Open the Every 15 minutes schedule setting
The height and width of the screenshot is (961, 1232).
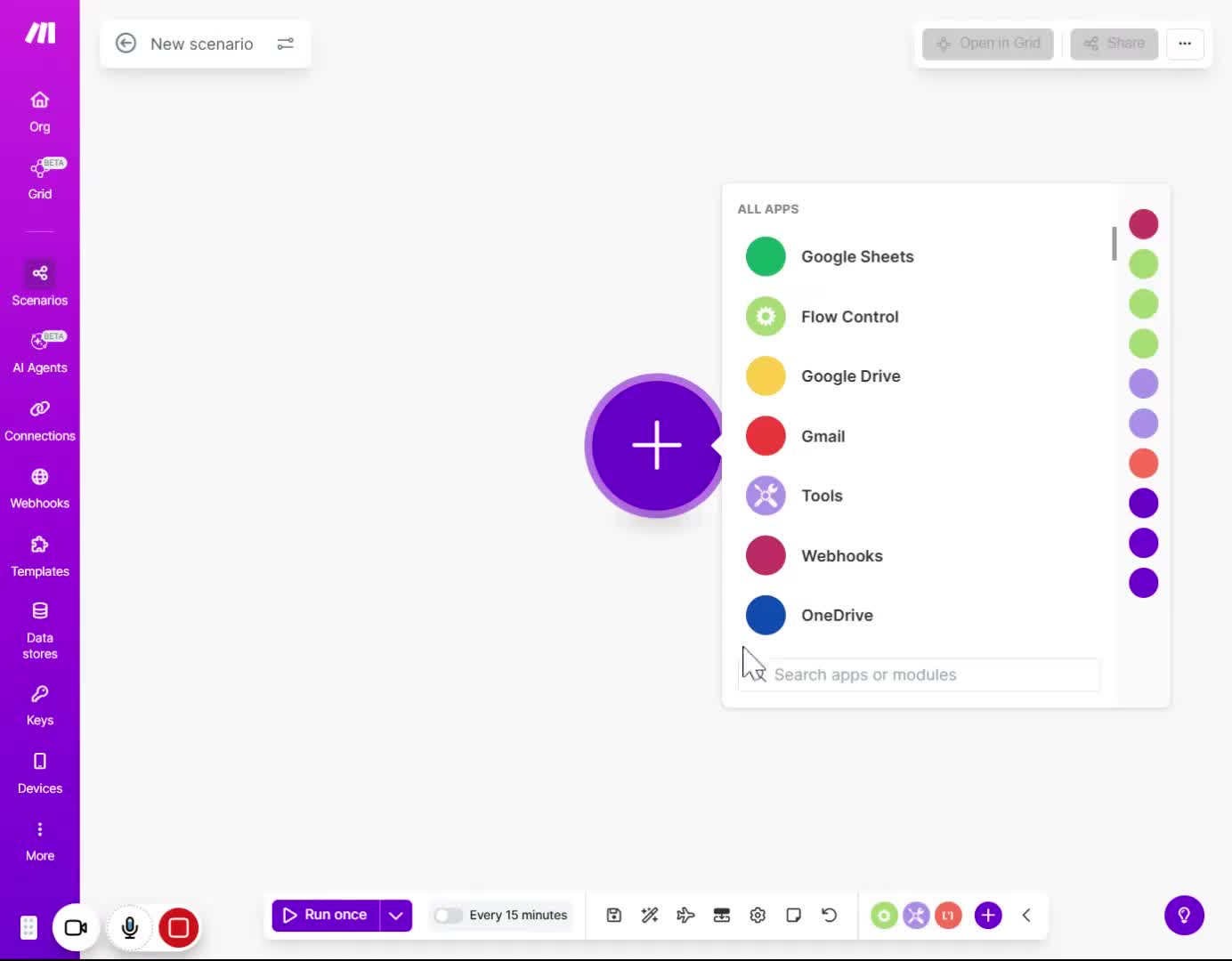coord(518,916)
